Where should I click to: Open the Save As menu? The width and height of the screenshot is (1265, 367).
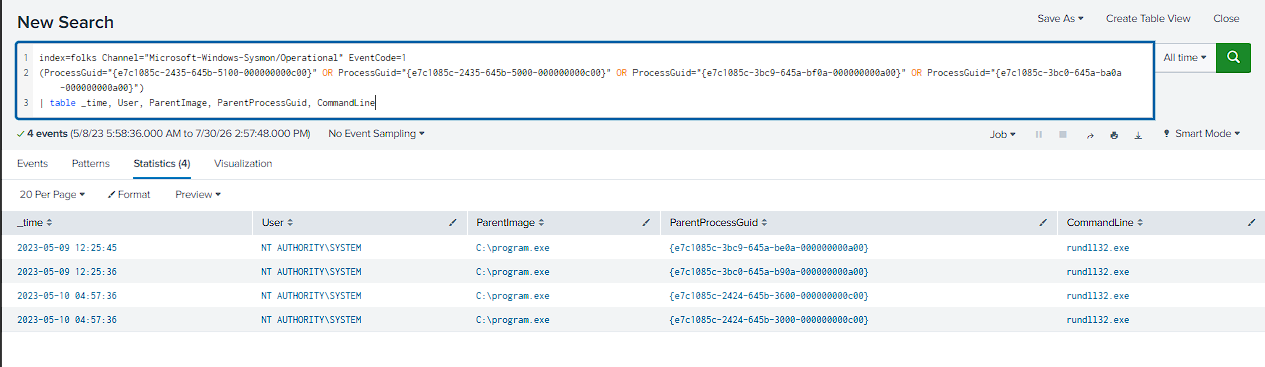pyautogui.click(x=1060, y=18)
